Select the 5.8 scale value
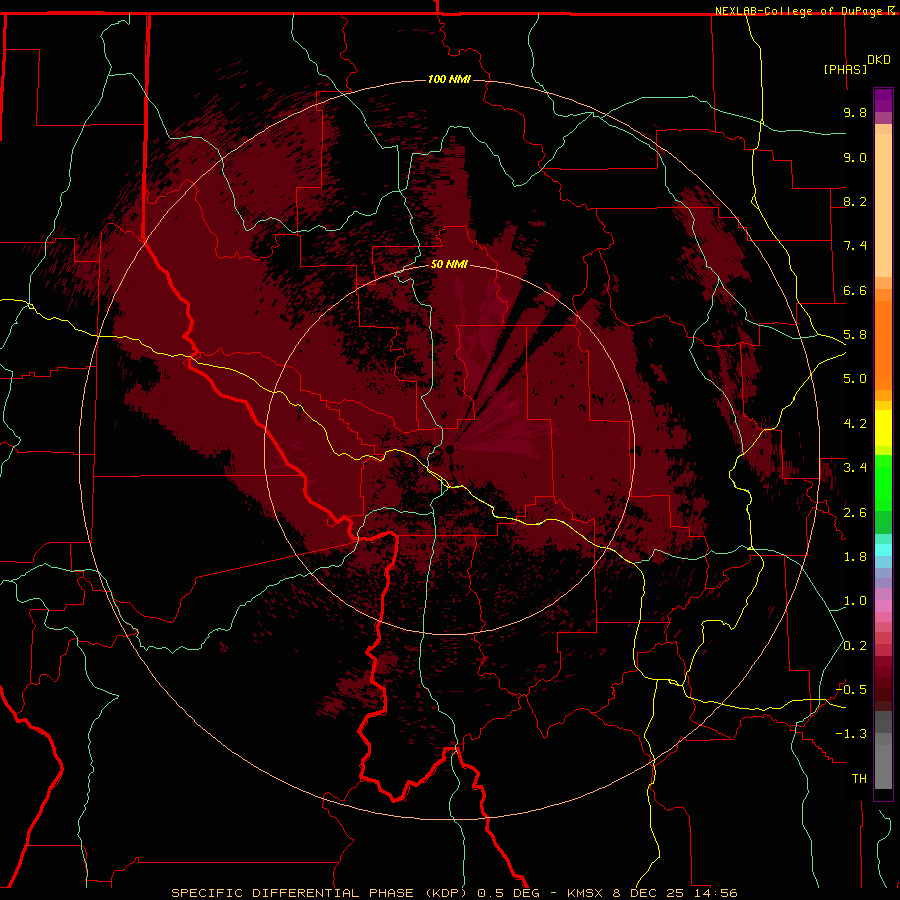 point(855,335)
